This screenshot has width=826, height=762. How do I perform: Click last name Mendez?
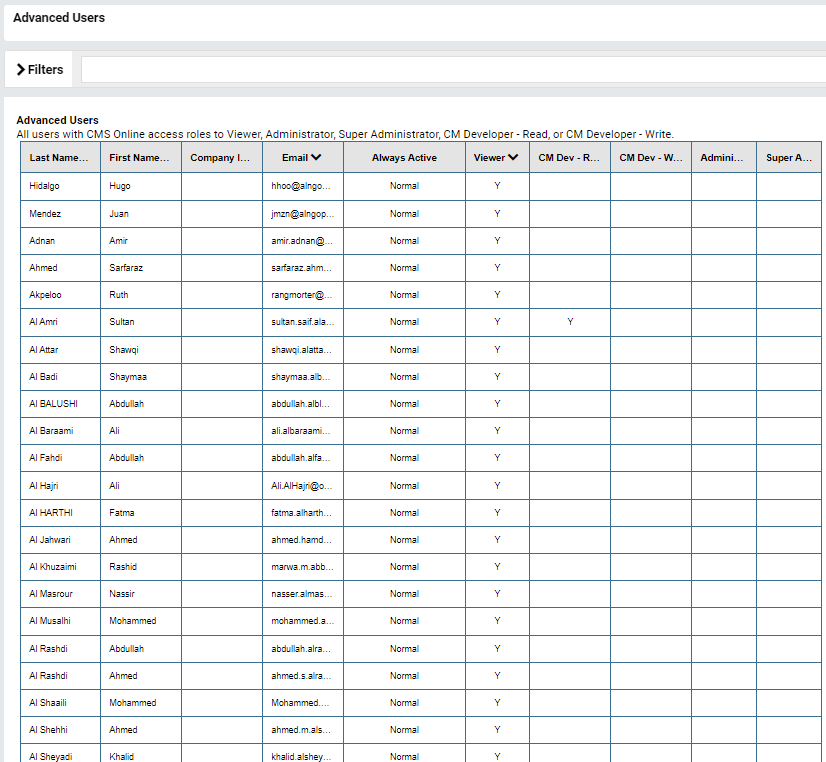click(45, 214)
